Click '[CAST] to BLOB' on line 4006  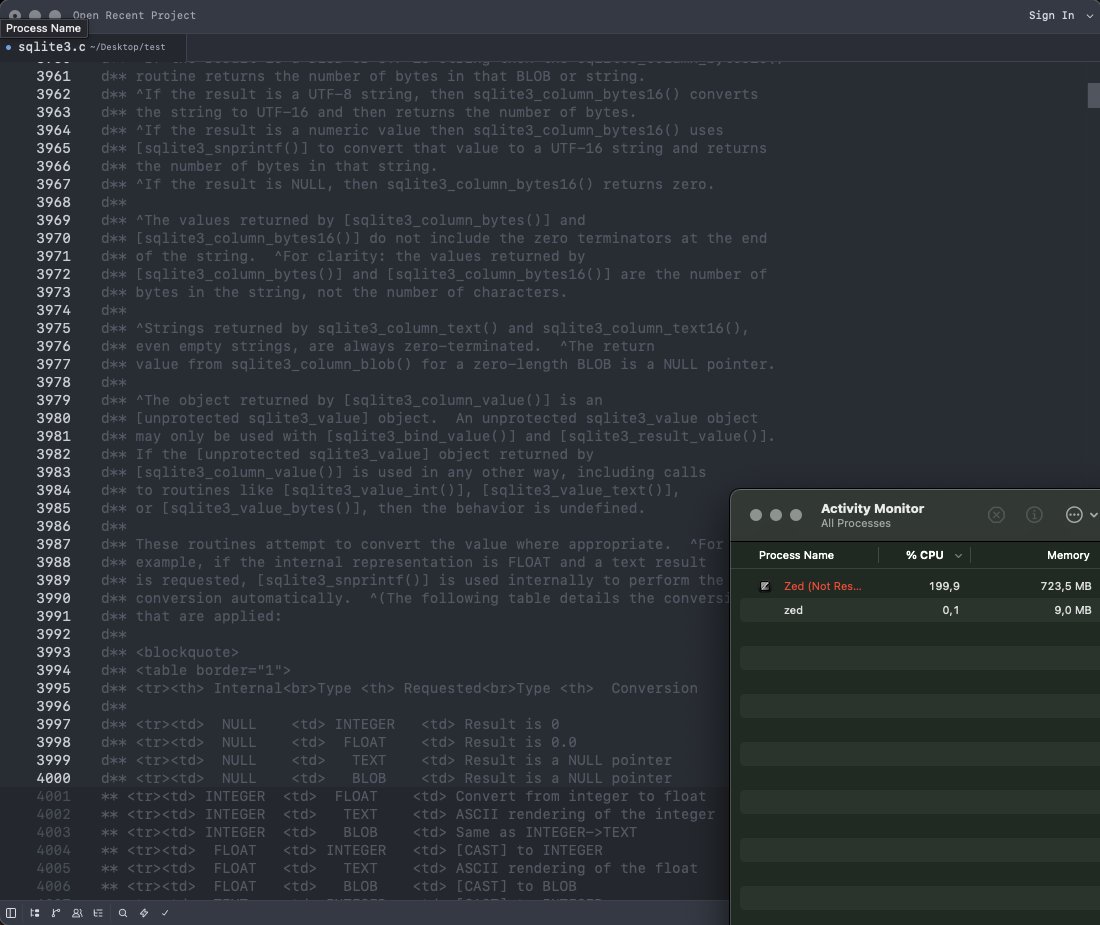516,886
